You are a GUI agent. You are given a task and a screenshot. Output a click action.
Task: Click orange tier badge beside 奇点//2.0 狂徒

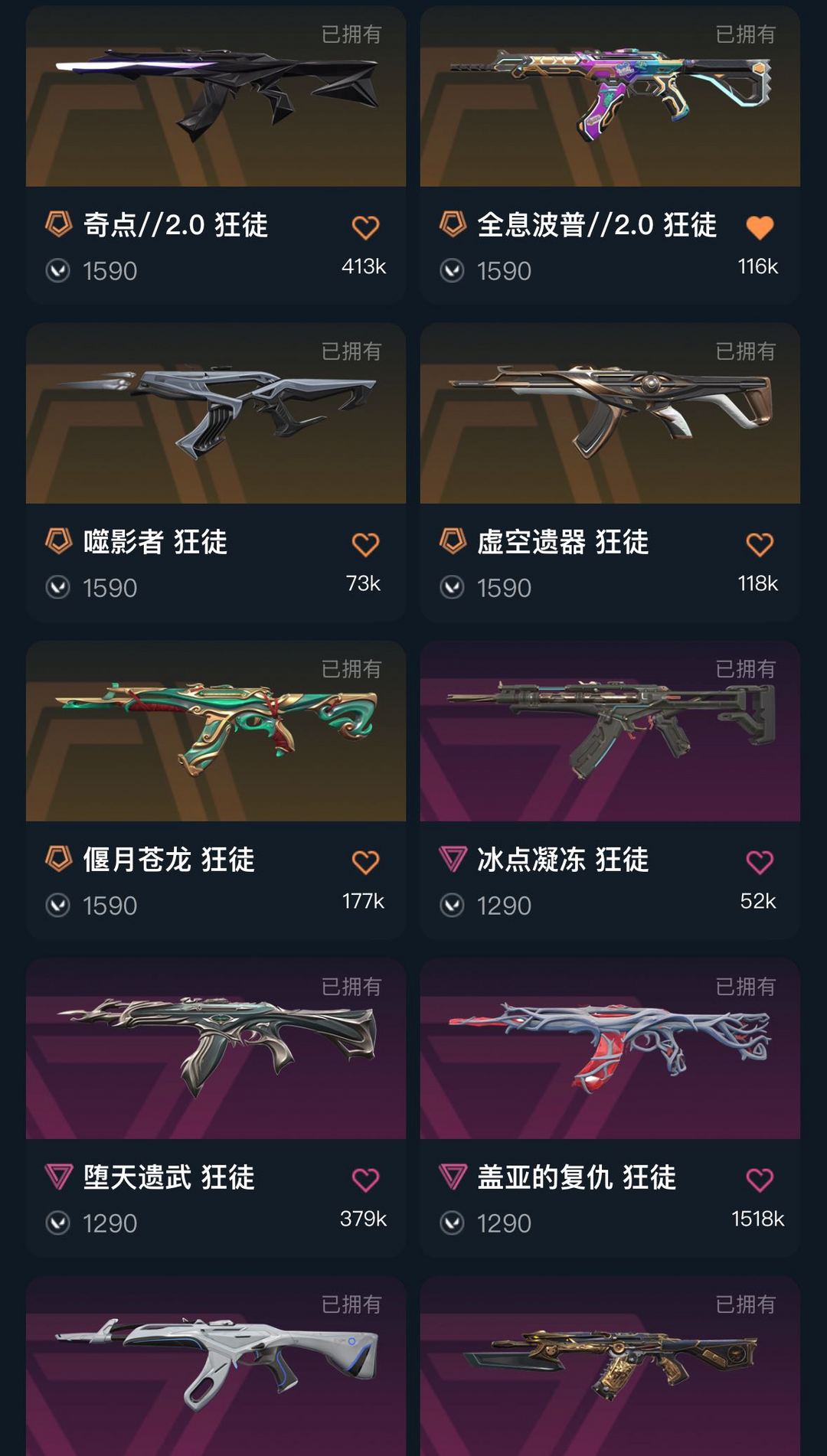pos(58,224)
